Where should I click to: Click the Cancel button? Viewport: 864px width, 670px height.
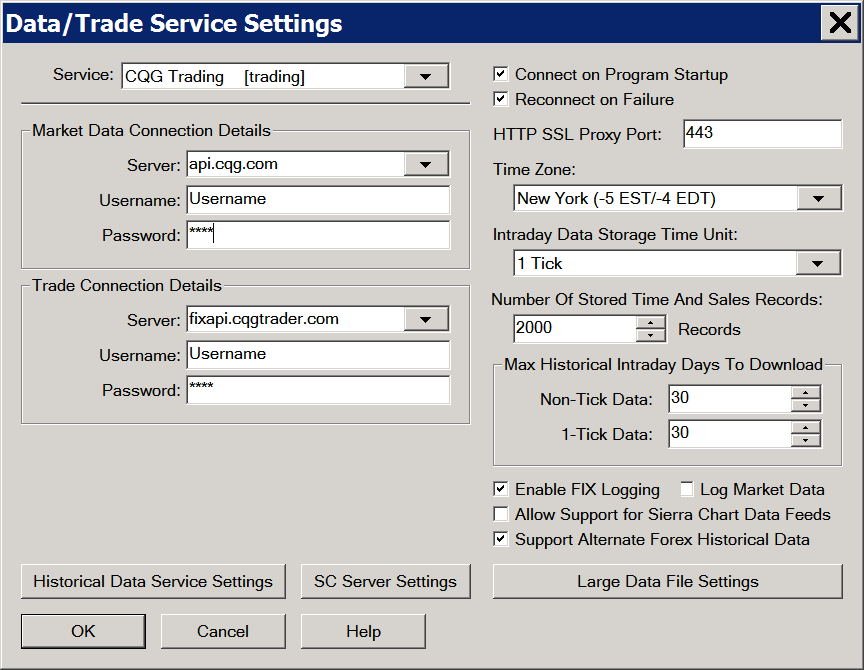(223, 631)
